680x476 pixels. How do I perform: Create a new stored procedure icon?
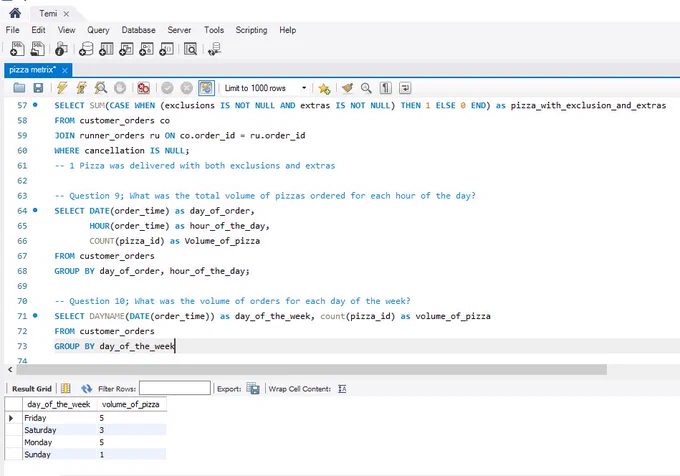click(146, 49)
